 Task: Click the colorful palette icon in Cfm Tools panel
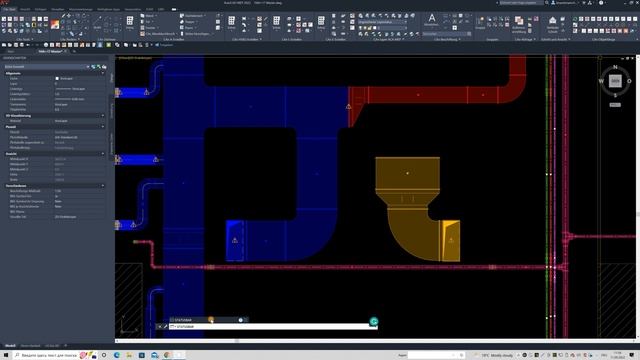tap(55, 24)
